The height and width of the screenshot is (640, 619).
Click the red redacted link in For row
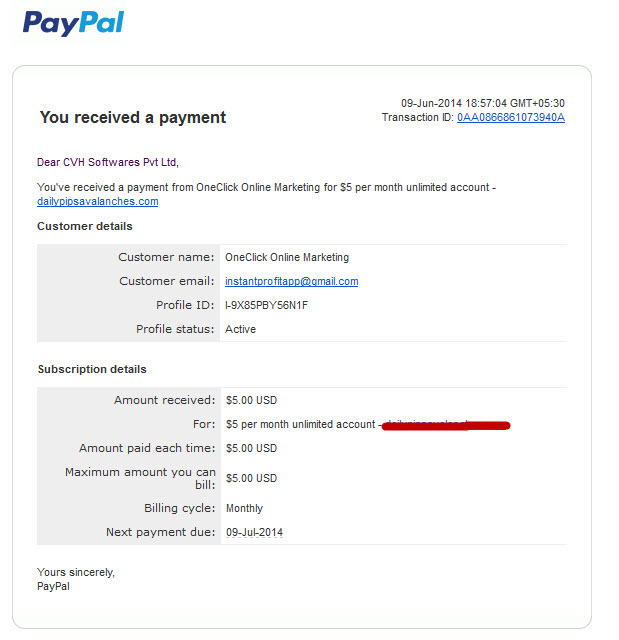(446, 425)
